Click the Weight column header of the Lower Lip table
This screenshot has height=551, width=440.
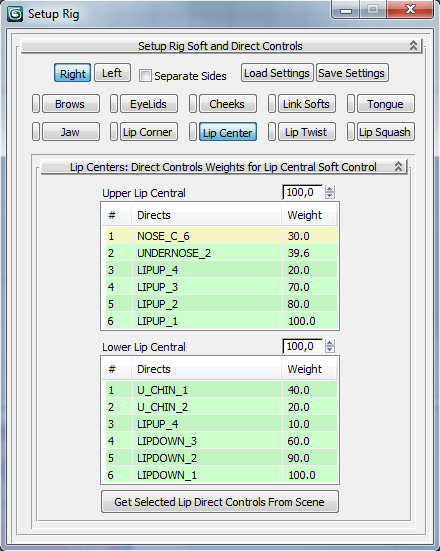tap(309, 369)
